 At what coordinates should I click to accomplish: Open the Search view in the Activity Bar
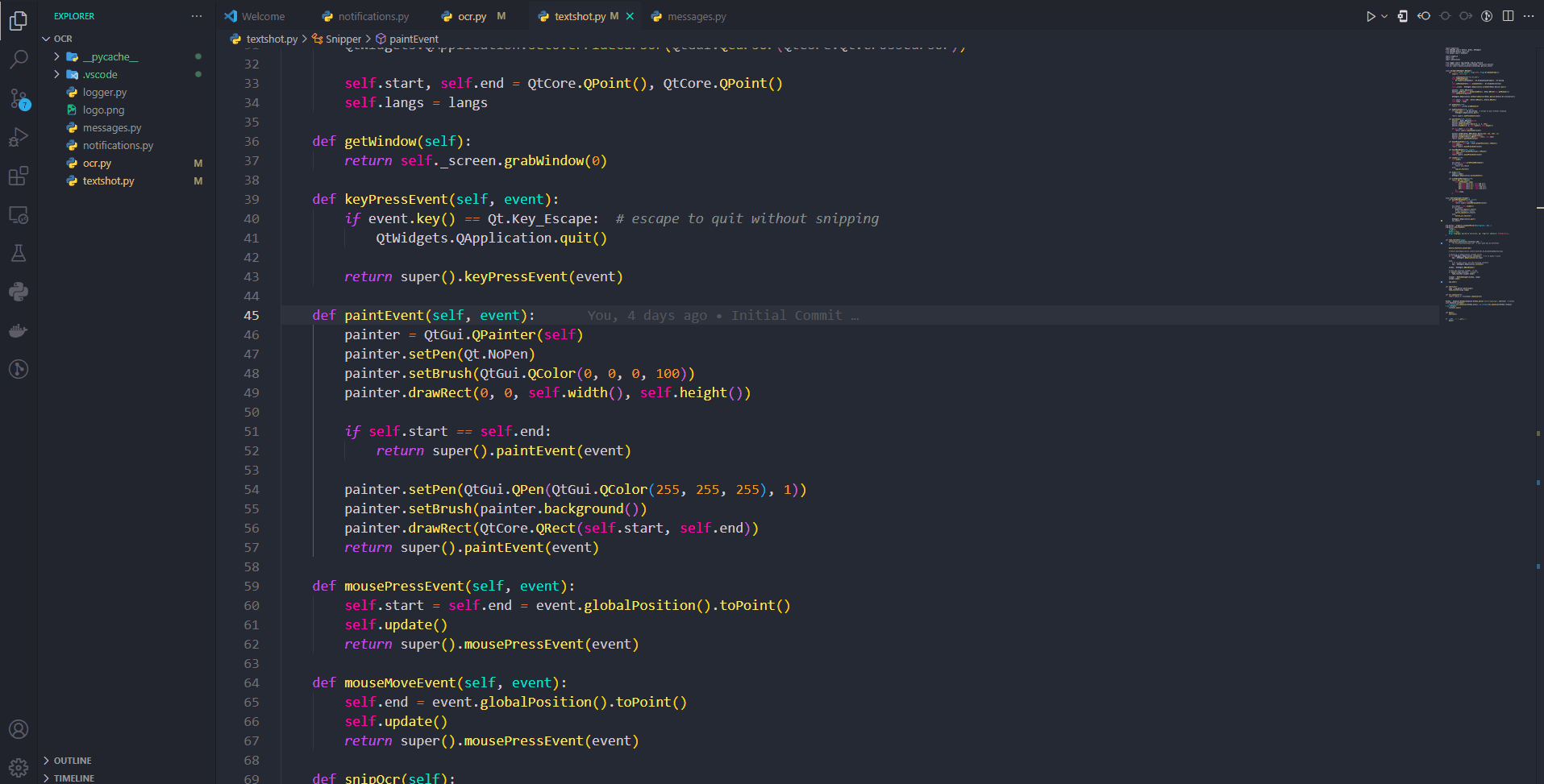(19, 58)
